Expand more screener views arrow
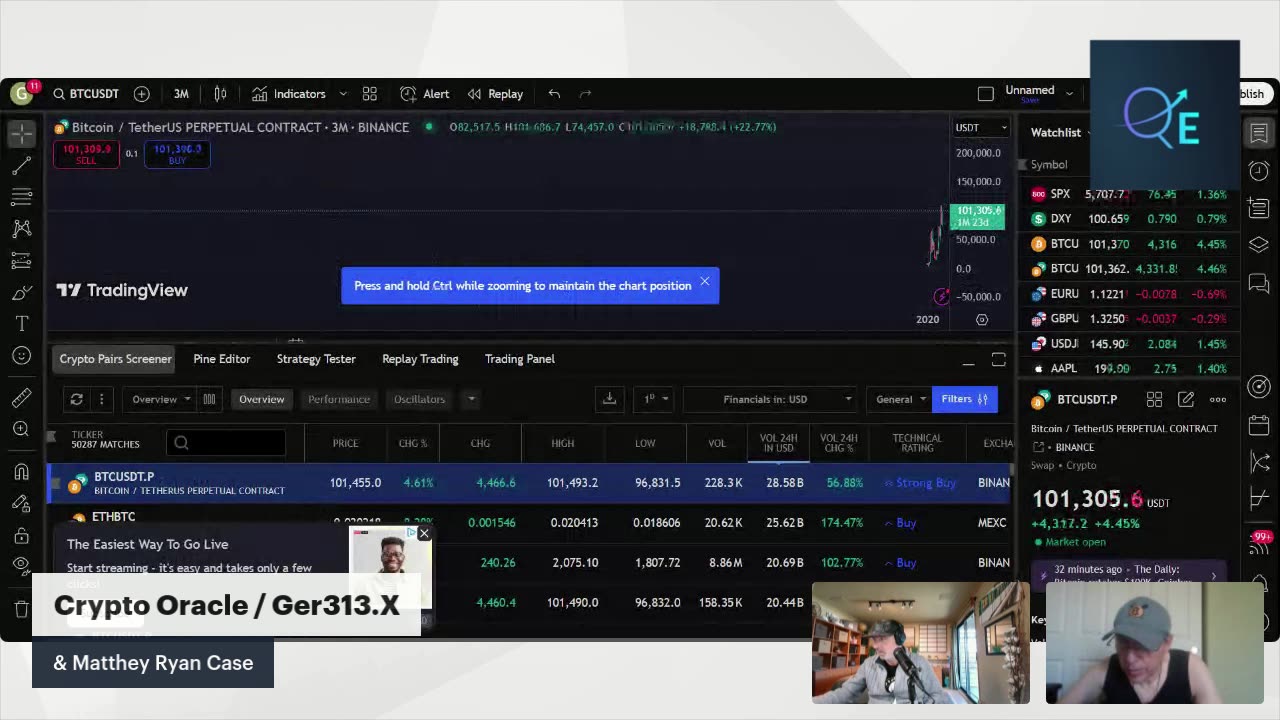Viewport: 1280px width, 720px height. 471,399
